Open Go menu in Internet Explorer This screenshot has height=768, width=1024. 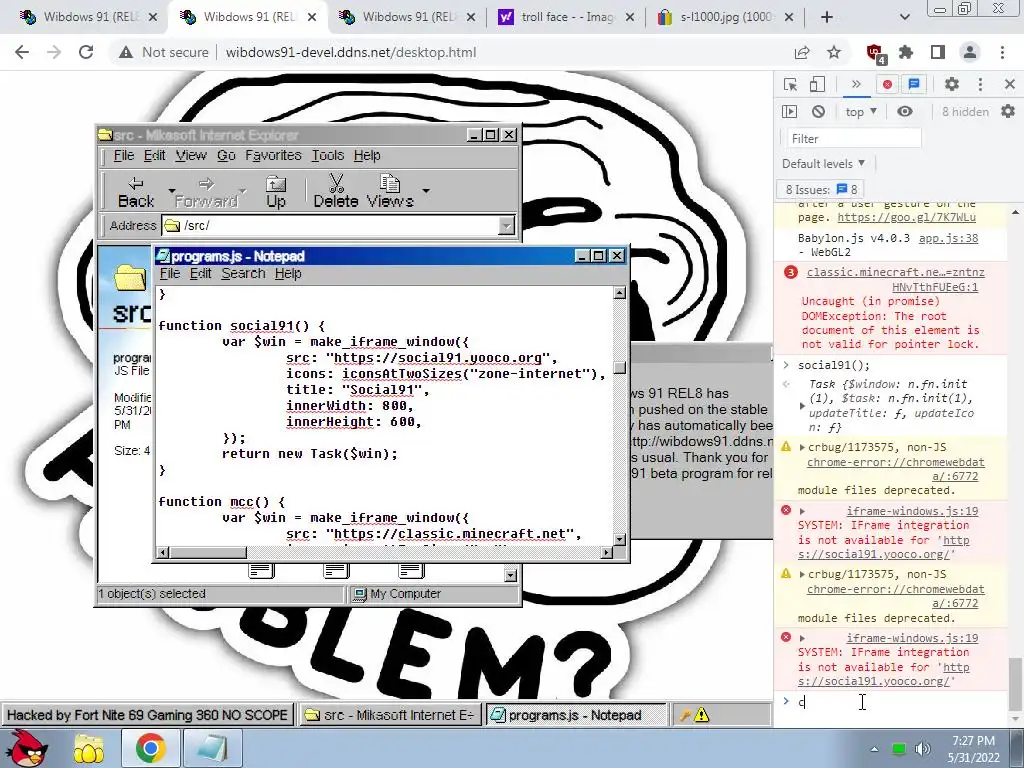coord(226,155)
